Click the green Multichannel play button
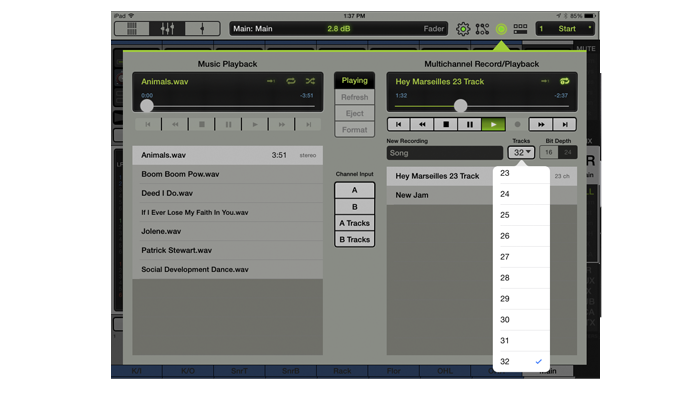This screenshot has height=395, width=700. (493, 125)
